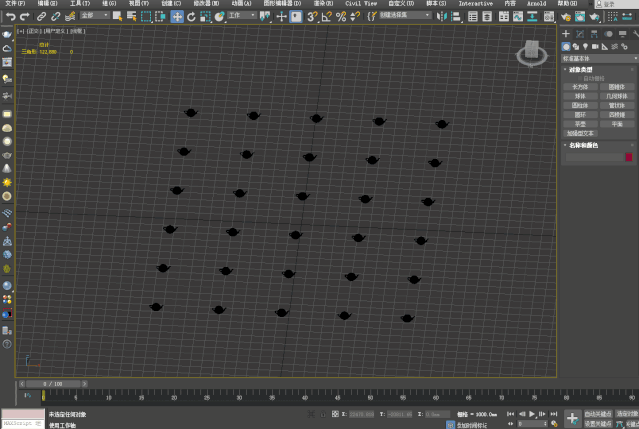
Task: Click the Redo arrow in the main toolbar
Action: [x=25, y=16]
